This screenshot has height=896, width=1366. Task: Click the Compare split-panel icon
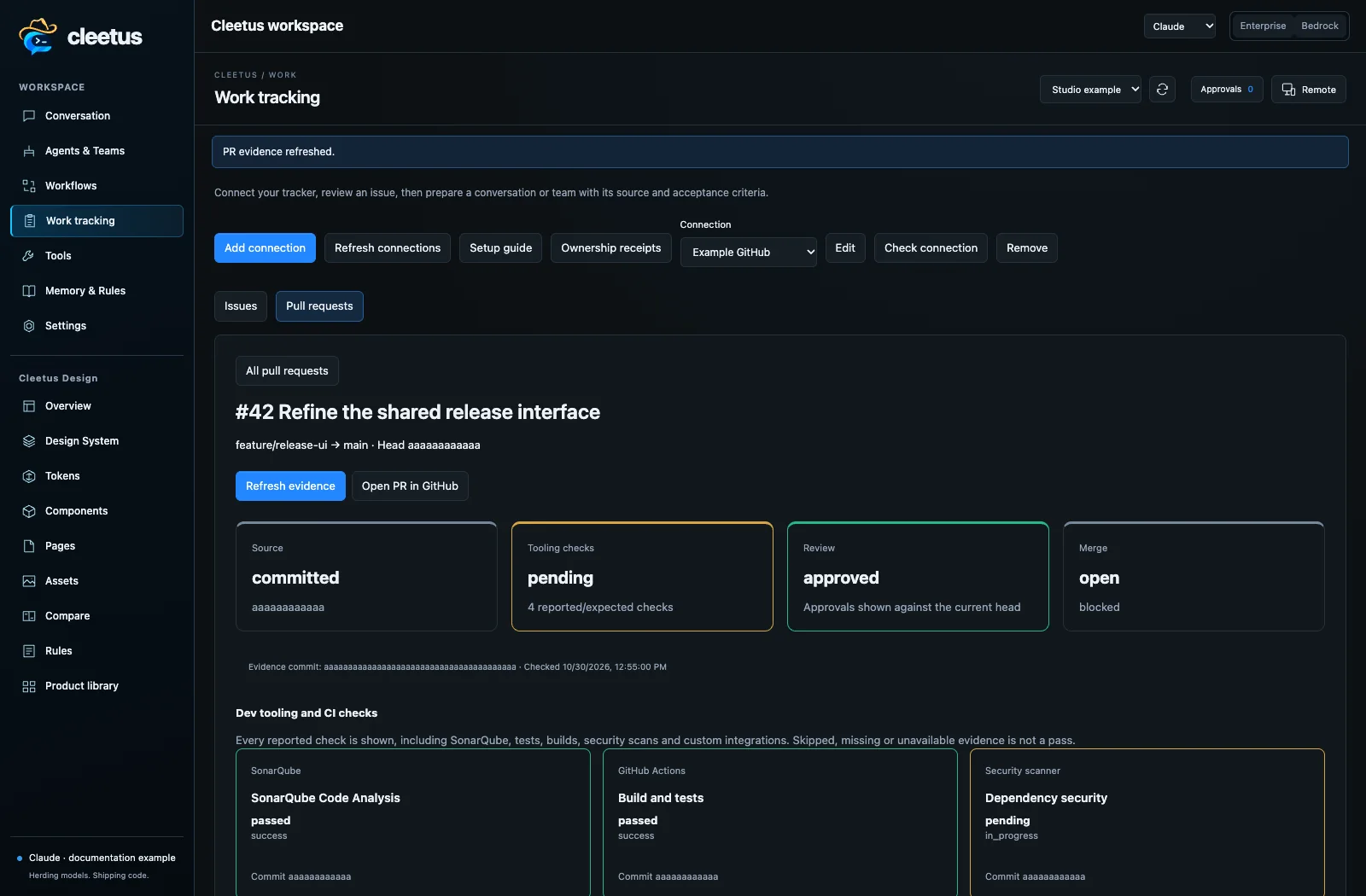point(29,616)
